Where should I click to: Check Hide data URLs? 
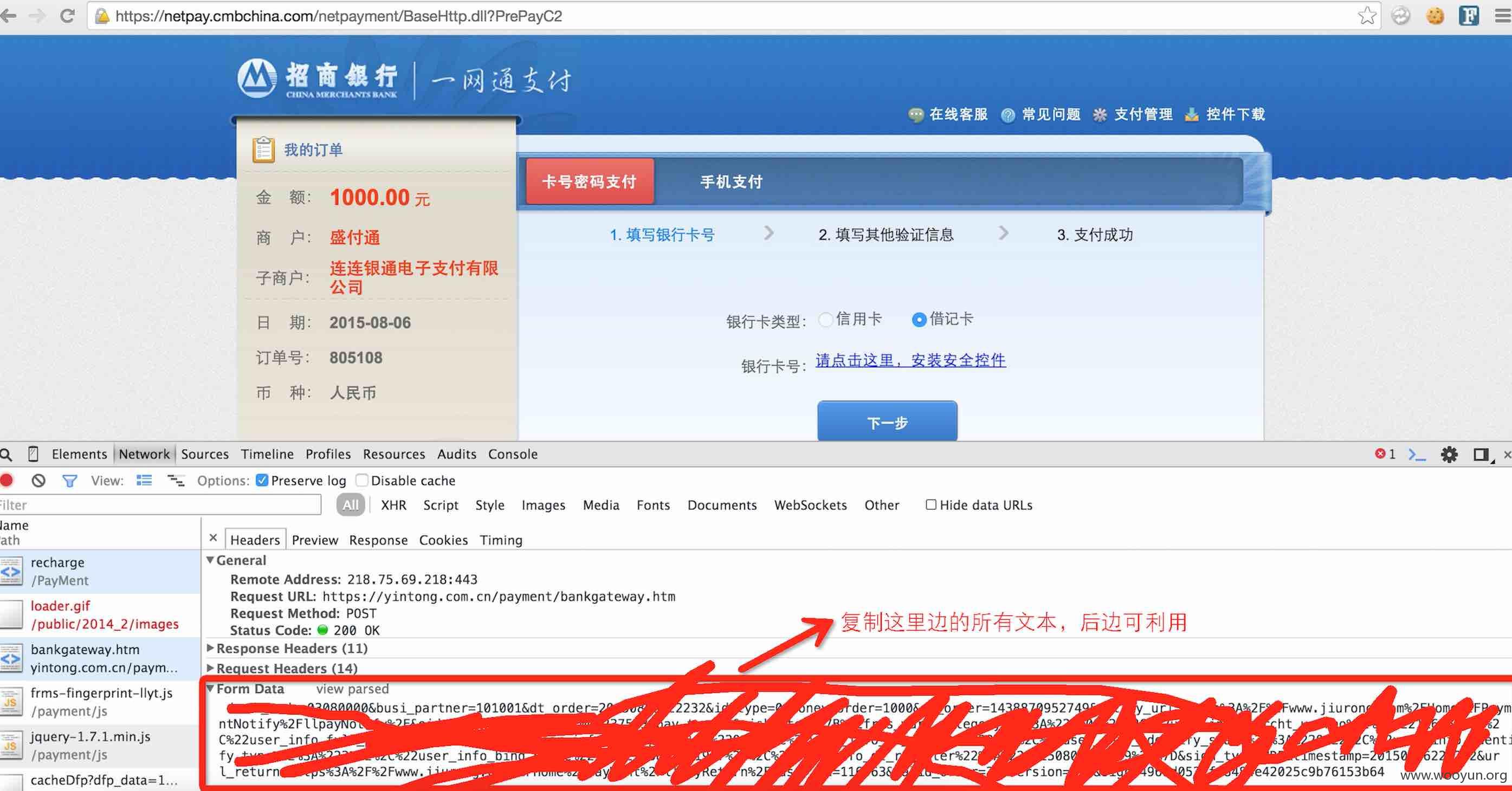pos(931,504)
